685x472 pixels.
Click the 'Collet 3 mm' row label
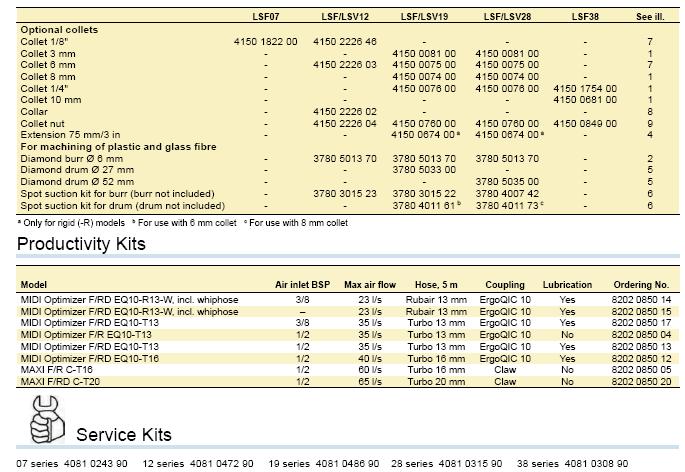pos(48,54)
